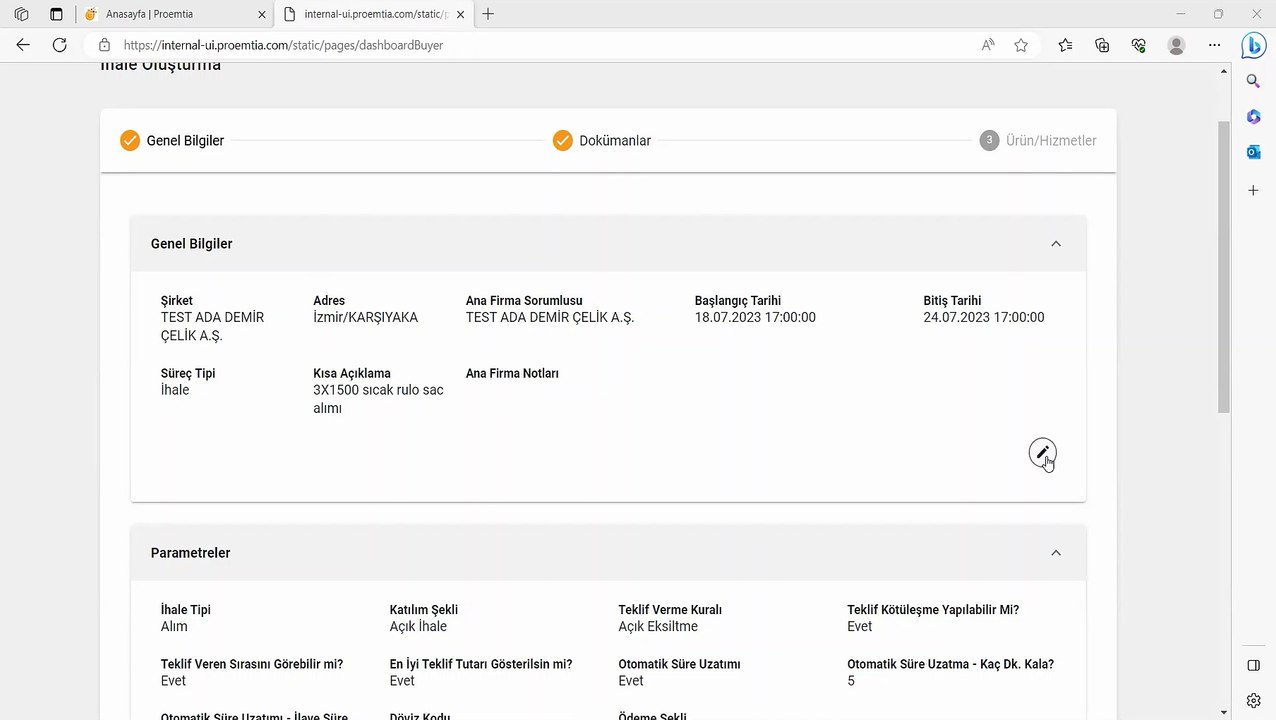Open the Microsoft 365 sidebar icon

1253,117
